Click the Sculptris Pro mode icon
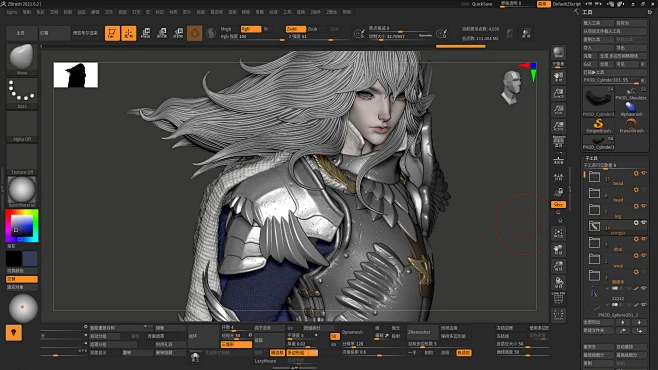Image resolution: width=658 pixels, height=370 pixels. tap(211, 33)
